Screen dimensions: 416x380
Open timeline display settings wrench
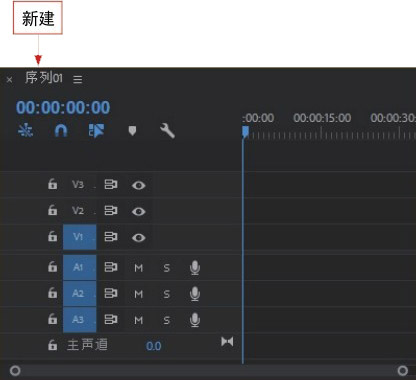tap(167, 131)
